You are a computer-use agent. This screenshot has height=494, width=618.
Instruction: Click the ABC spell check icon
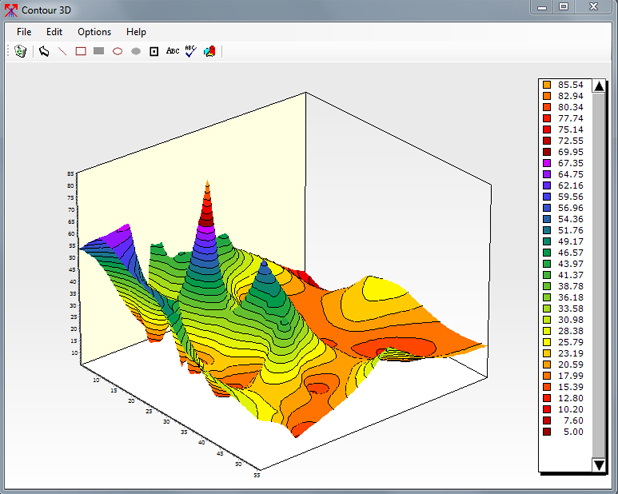tap(191, 51)
